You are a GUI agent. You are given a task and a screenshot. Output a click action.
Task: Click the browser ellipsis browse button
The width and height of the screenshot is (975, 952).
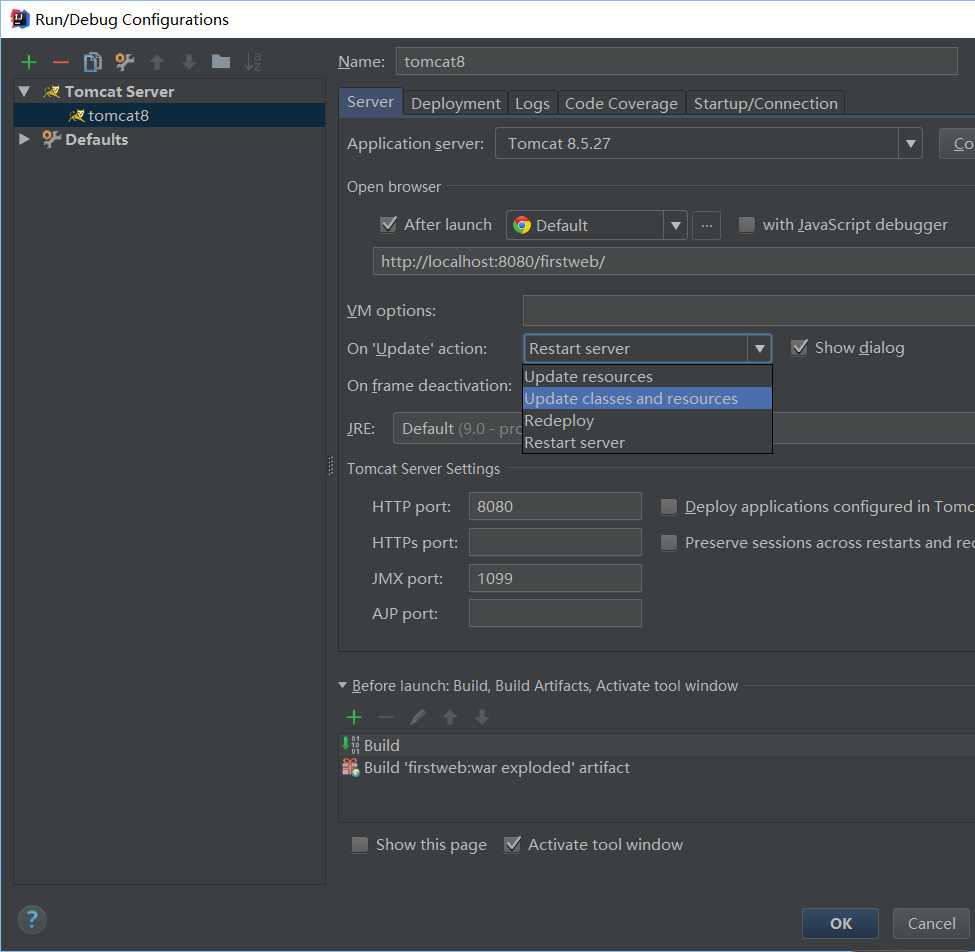(x=706, y=224)
